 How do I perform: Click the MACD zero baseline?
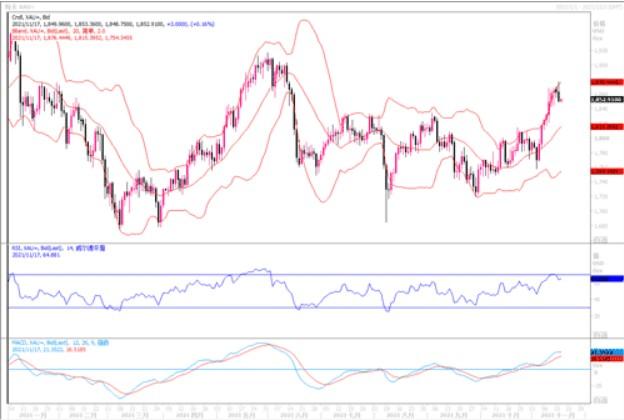(300, 369)
